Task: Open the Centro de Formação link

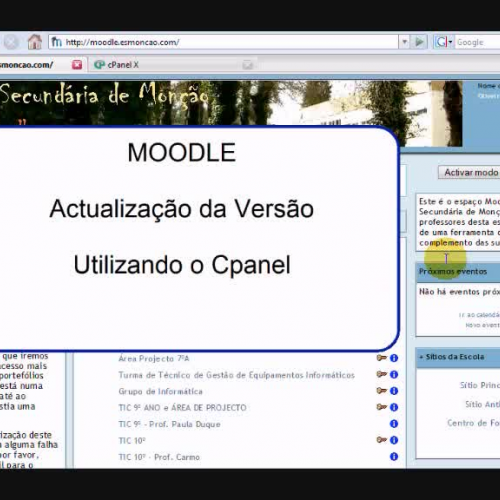Action: [x=474, y=423]
